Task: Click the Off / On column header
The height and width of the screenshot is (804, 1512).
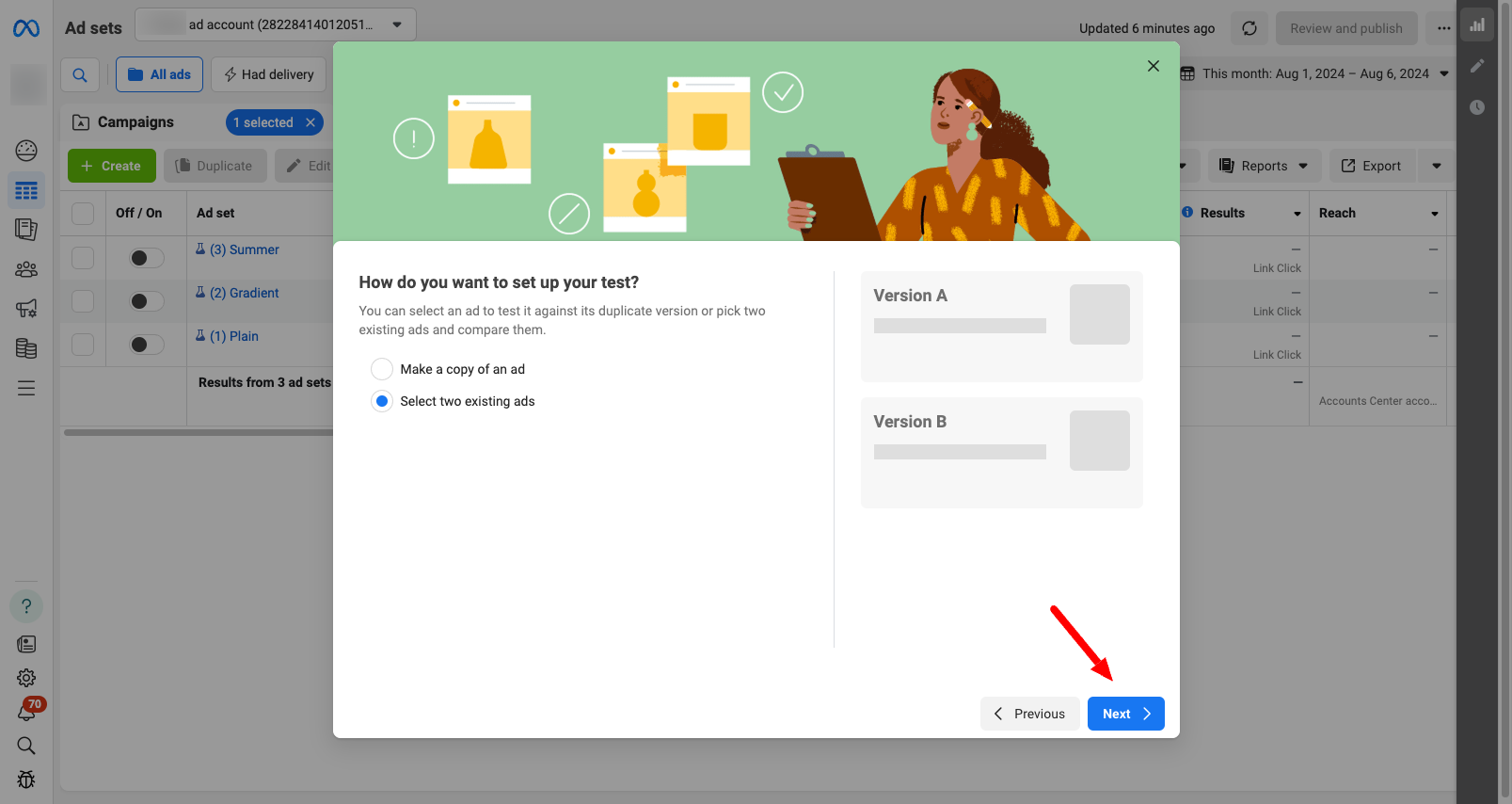Action: tap(139, 214)
